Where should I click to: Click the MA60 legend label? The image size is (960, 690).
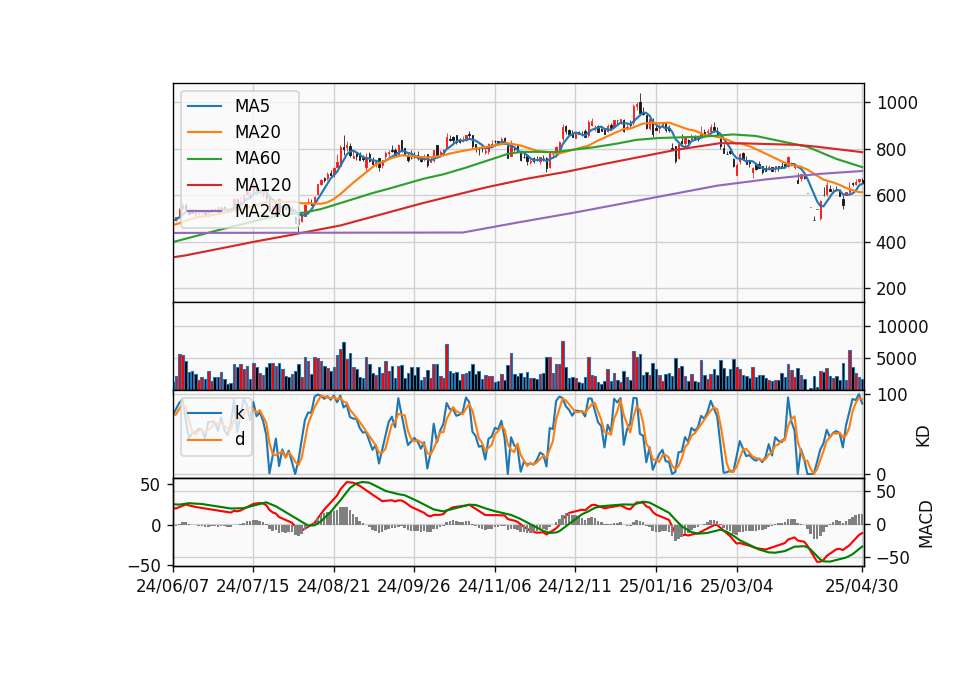pyautogui.click(x=258, y=158)
